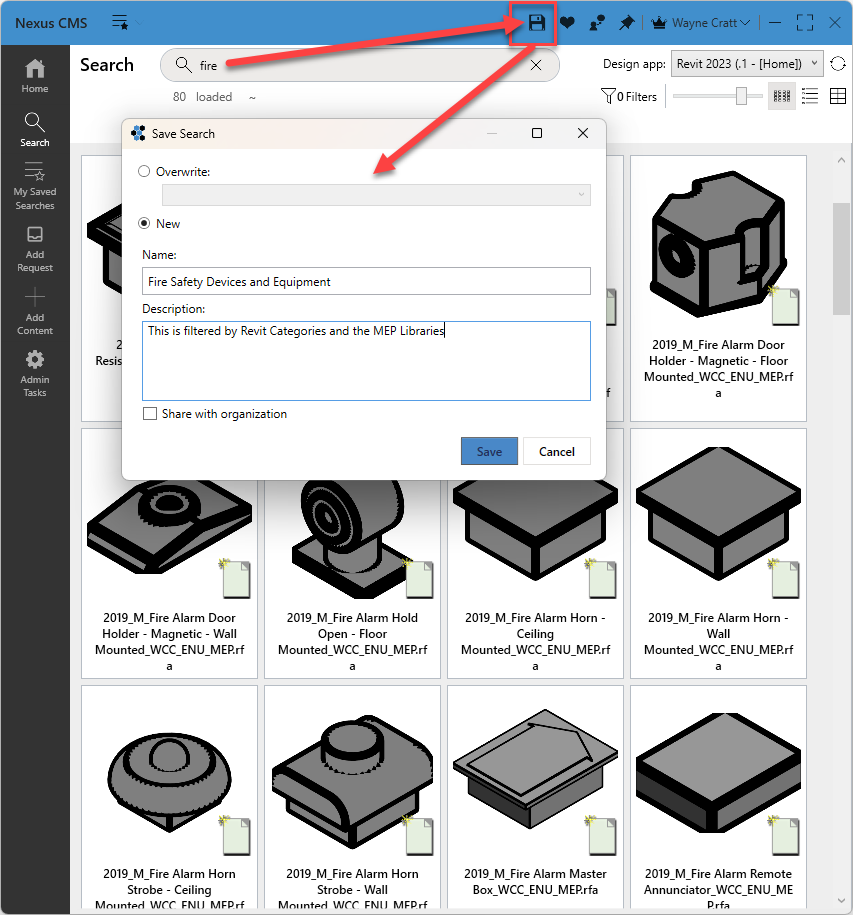Viewport: 853px width, 915px height.
Task: Click the thumbnail size slider handle
Action: 741,96
